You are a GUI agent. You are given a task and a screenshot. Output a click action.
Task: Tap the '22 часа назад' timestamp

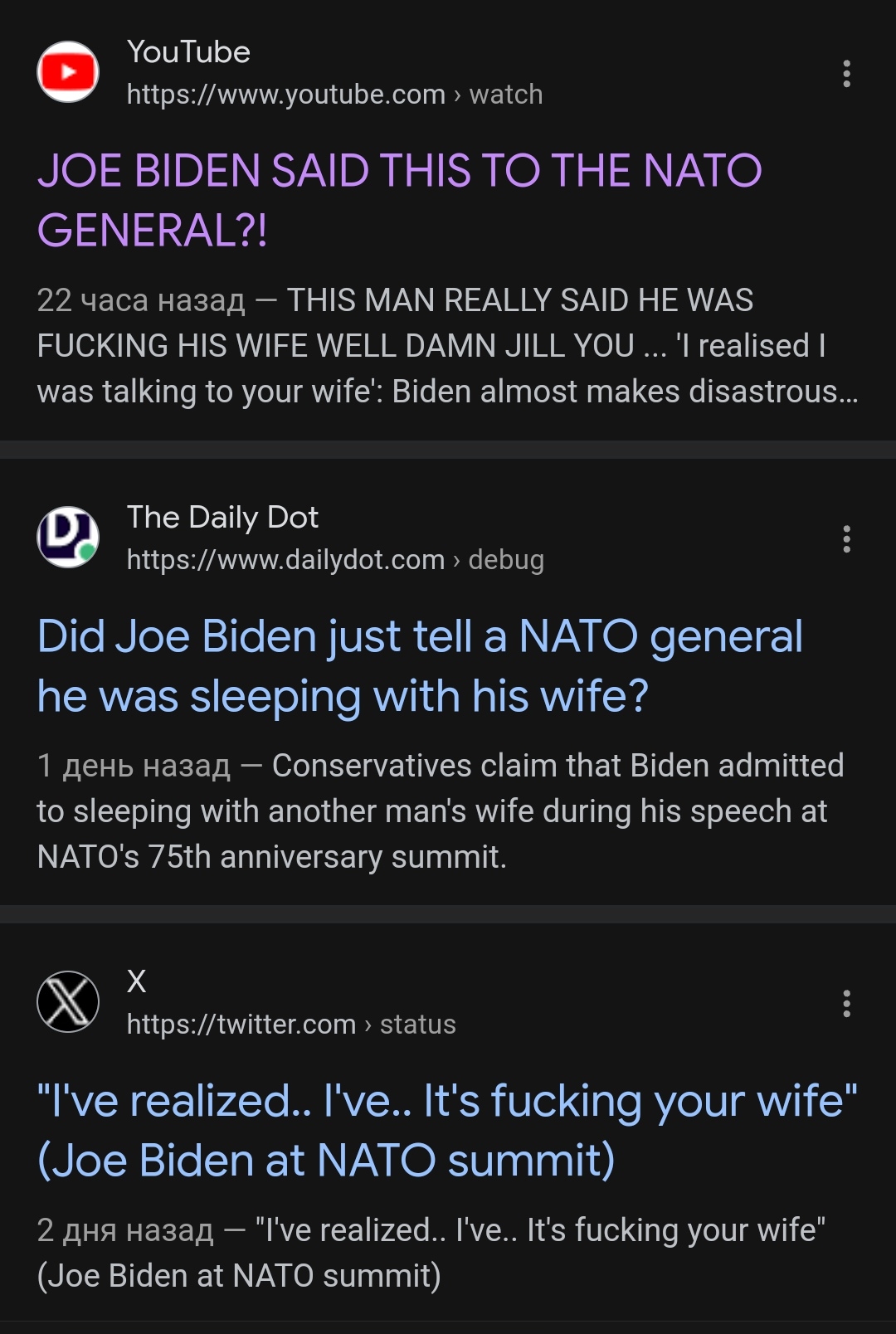click(141, 300)
